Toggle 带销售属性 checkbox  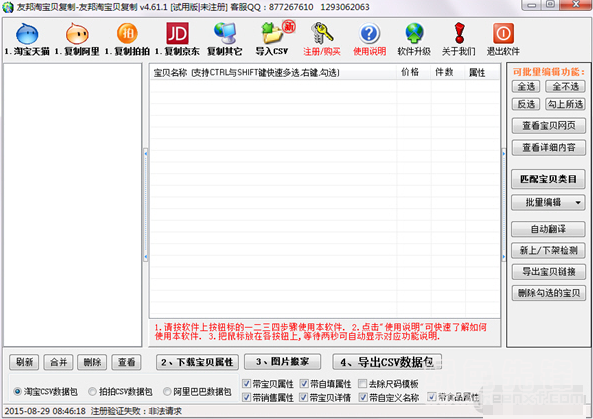click(246, 397)
